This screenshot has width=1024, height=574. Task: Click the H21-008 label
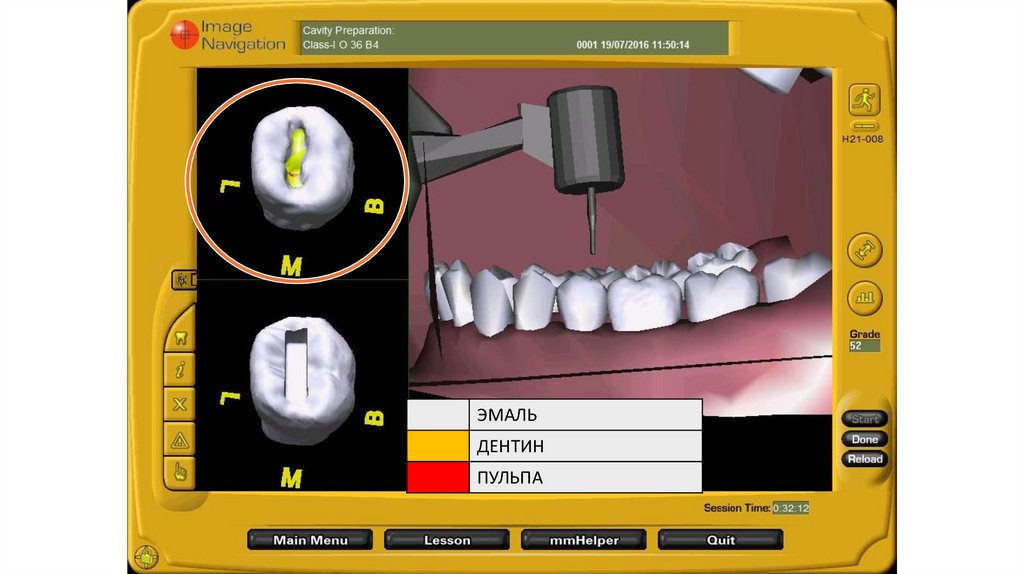pyautogui.click(x=862, y=139)
